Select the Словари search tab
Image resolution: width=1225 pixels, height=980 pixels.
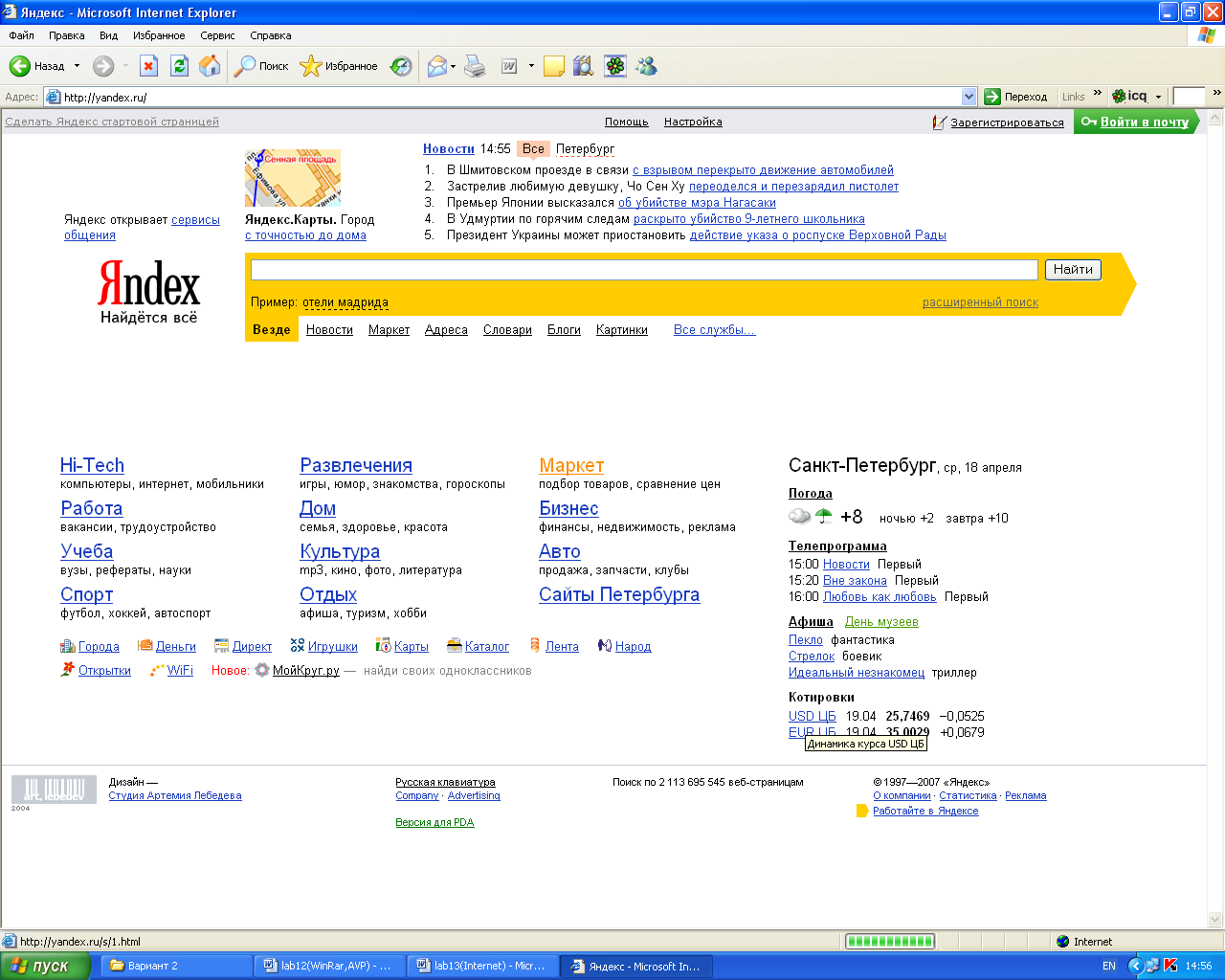[507, 329]
